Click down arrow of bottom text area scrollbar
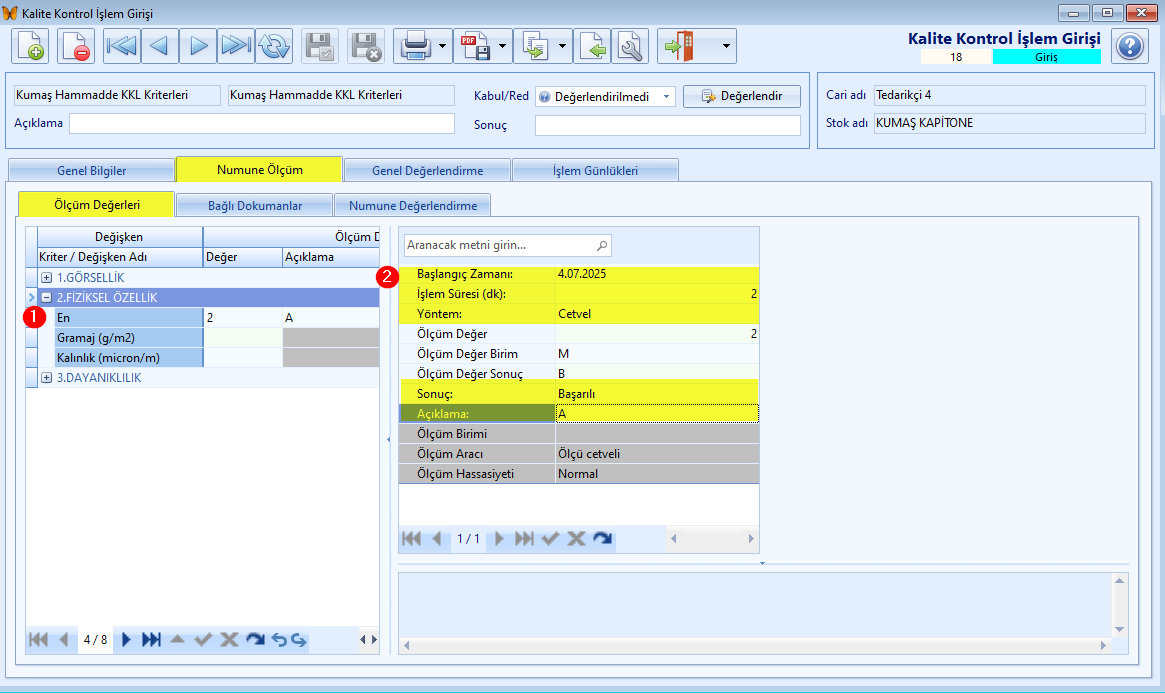This screenshot has height=693, width=1165. (x=1119, y=629)
